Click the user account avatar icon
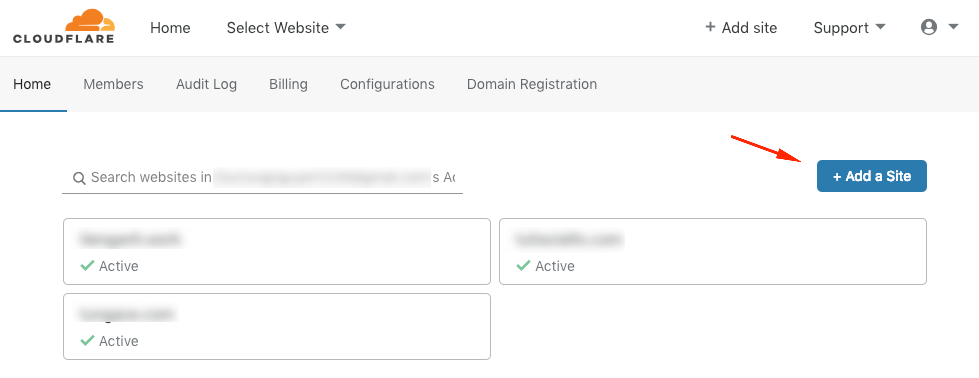979x378 pixels. (x=929, y=27)
